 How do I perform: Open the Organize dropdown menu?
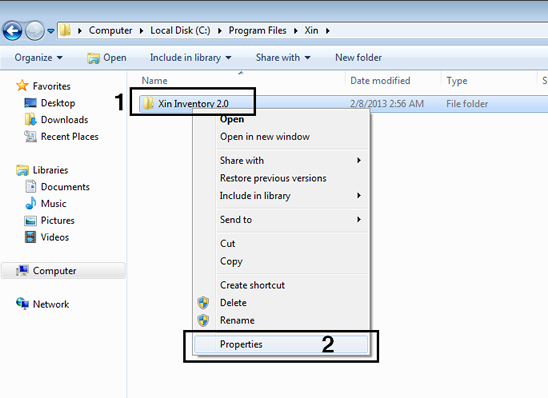coord(38,58)
